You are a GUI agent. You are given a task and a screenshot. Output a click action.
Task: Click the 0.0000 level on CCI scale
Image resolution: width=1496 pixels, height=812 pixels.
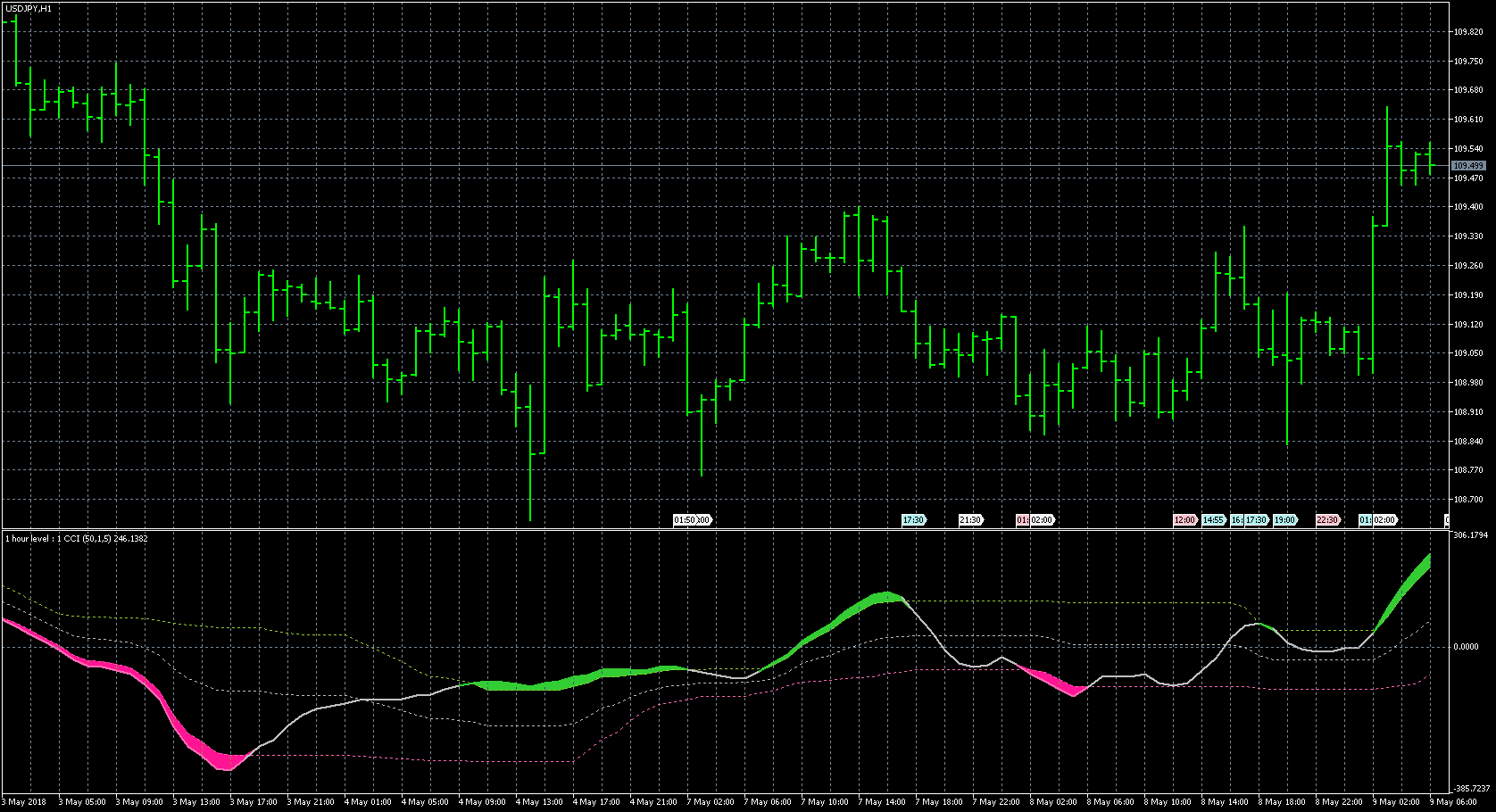[1466, 647]
